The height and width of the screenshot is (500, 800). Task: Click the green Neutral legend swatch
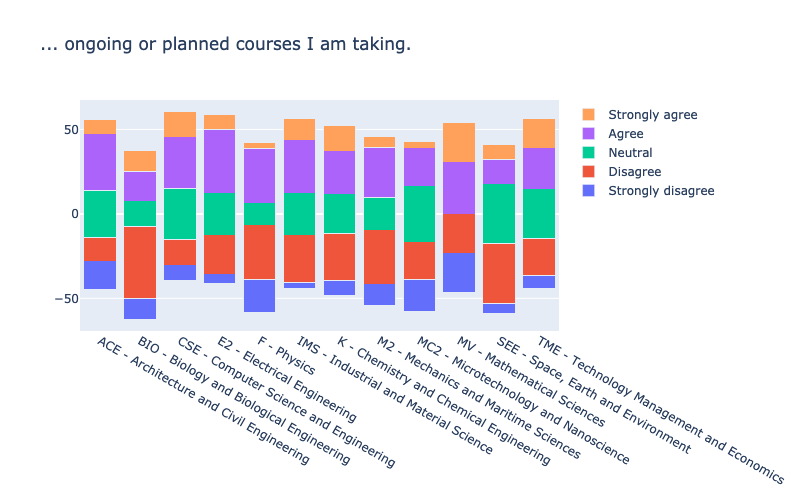588,153
